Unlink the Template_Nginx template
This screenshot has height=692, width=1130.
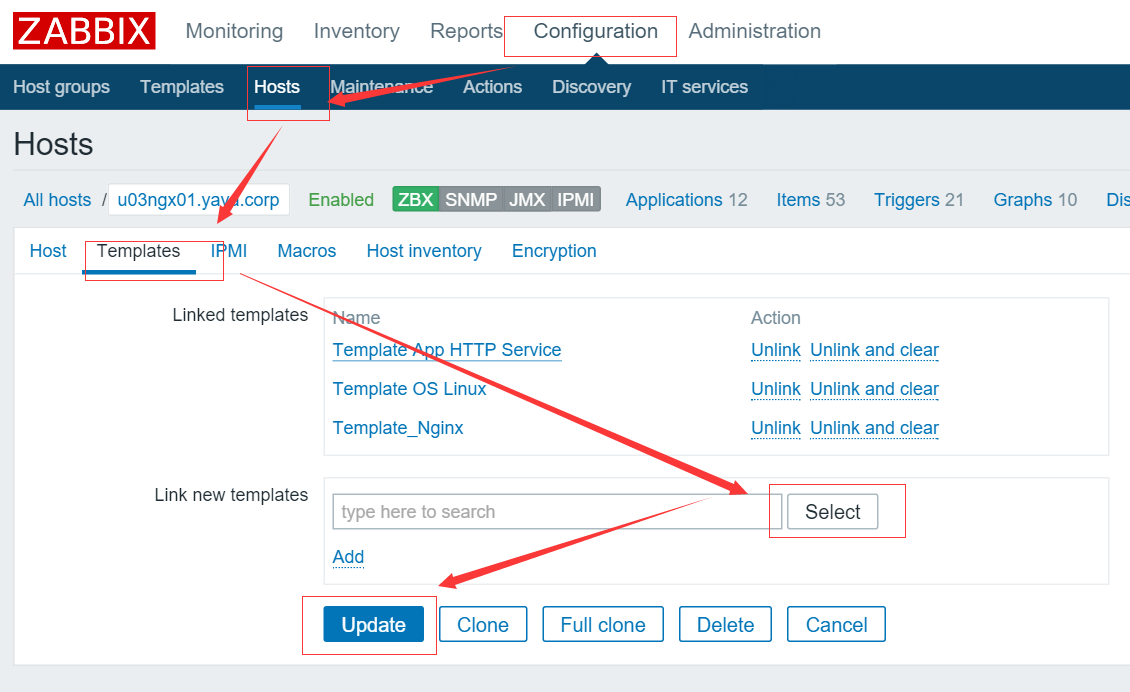point(776,428)
